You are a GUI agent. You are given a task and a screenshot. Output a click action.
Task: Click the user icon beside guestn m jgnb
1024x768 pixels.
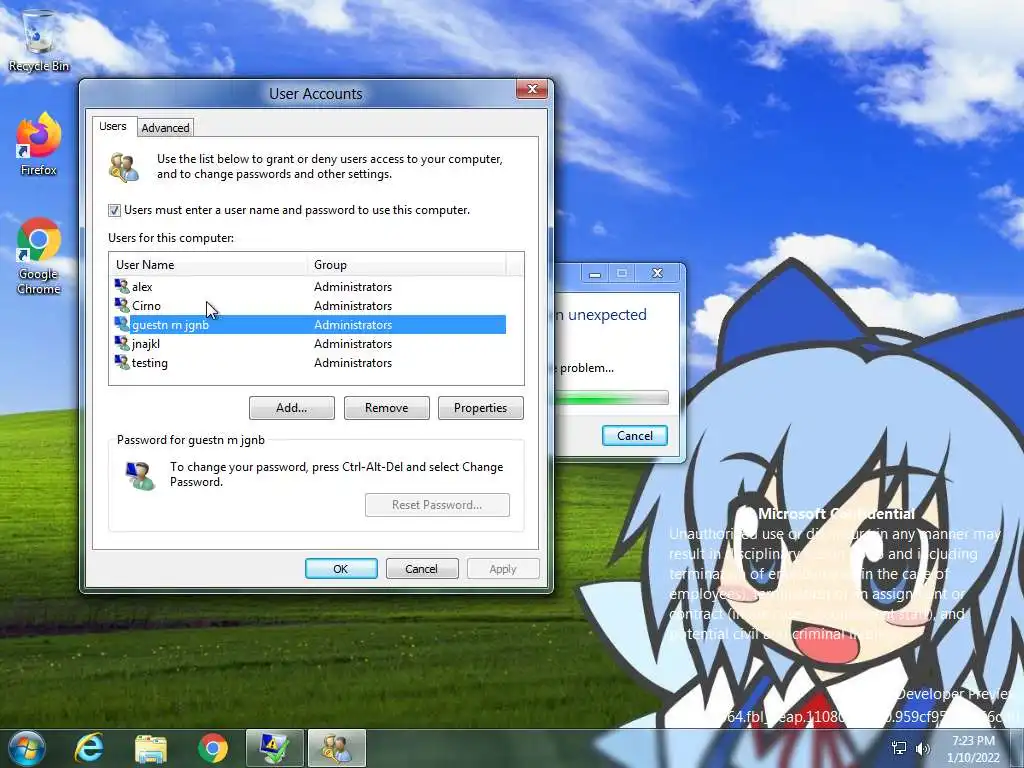(122, 324)
